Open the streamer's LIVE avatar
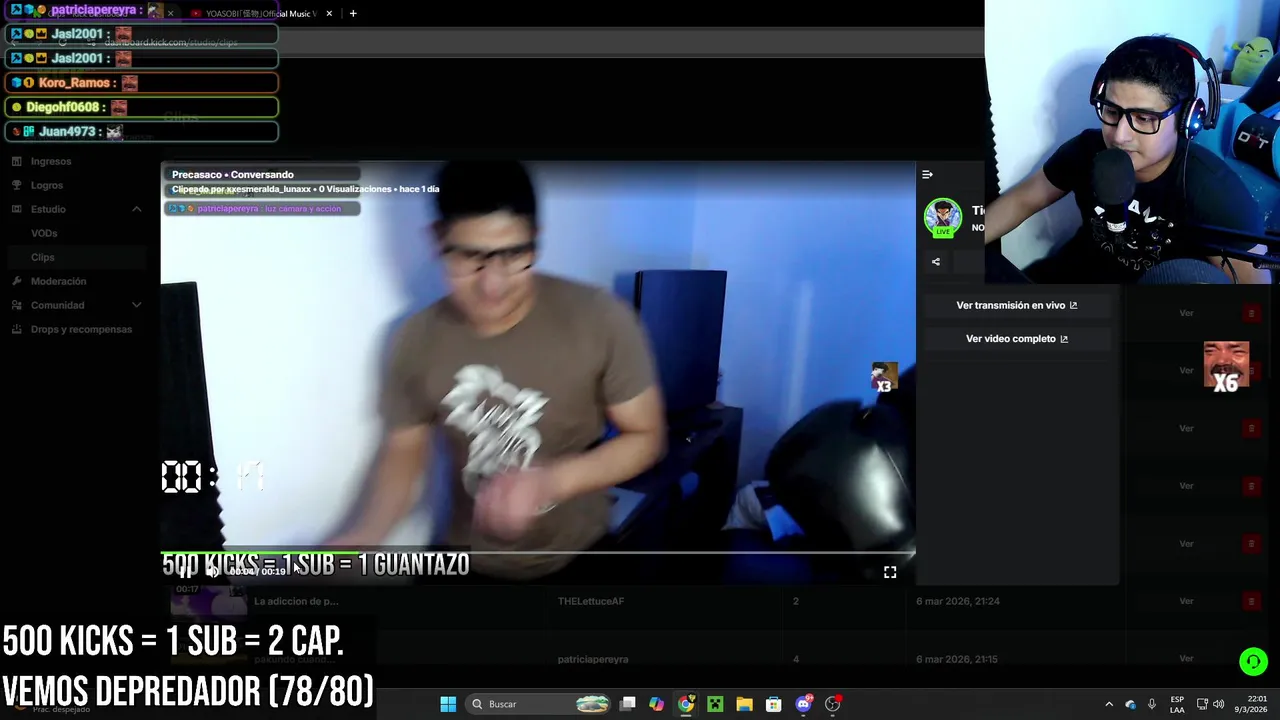1280x720 pixels. [x=942, y=217]
